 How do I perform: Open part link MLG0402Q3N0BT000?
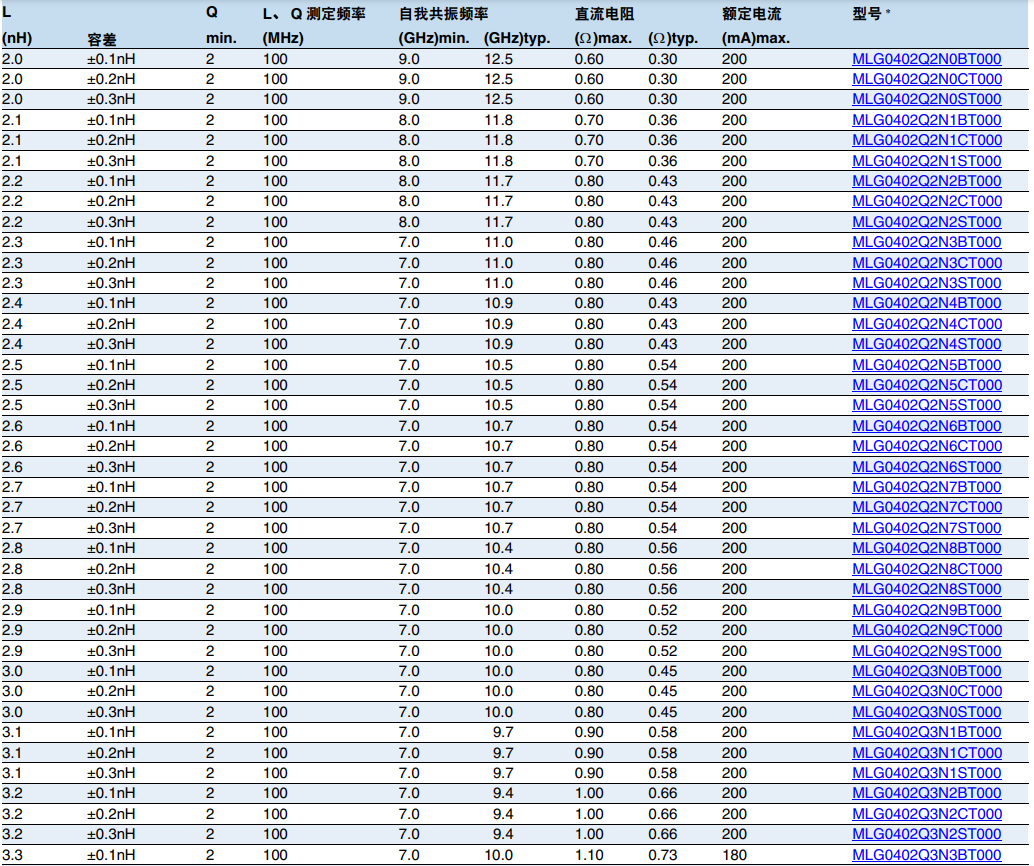tap(927, 671)
